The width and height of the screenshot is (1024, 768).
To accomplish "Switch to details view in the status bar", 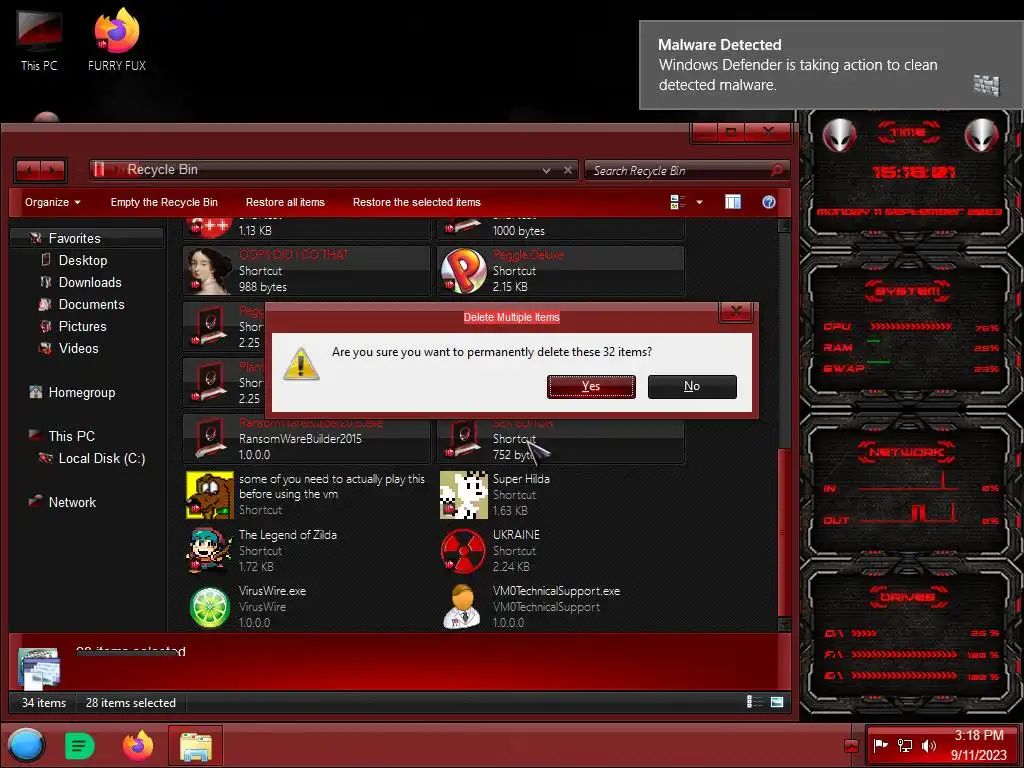I will 754,702.
